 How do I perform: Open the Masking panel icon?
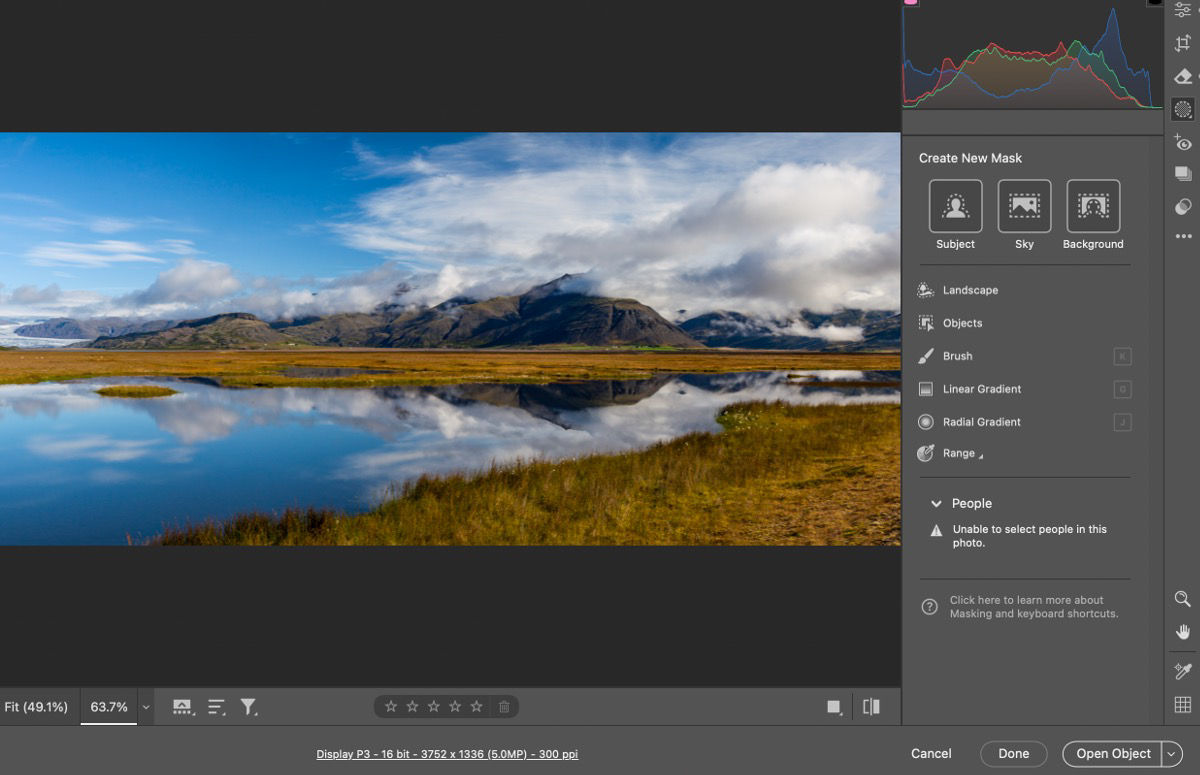1182,109
